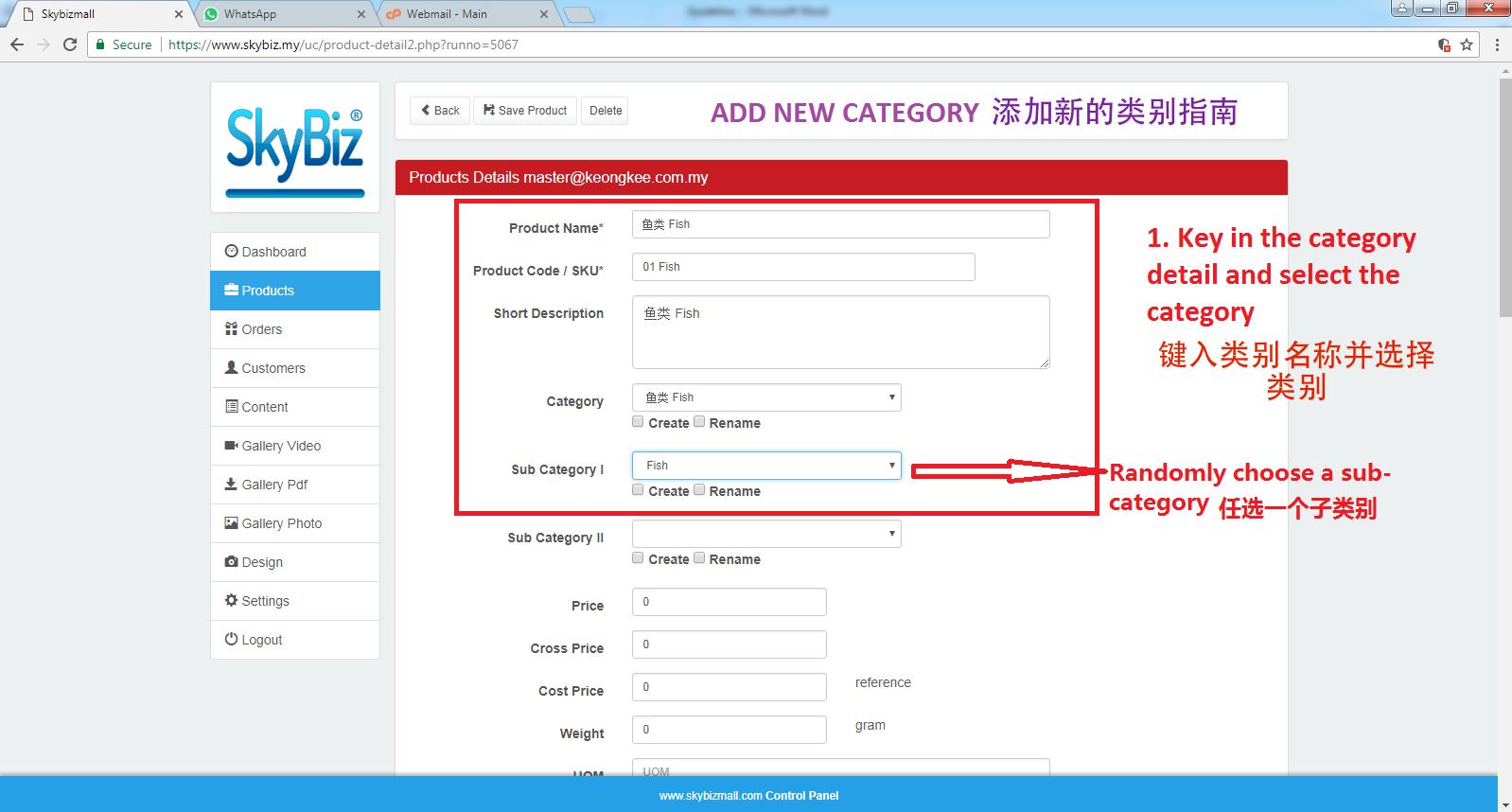Click the briefcase icon beside Products
The height and width of the screenshot is (812, 1512).
tap(231, 290)
